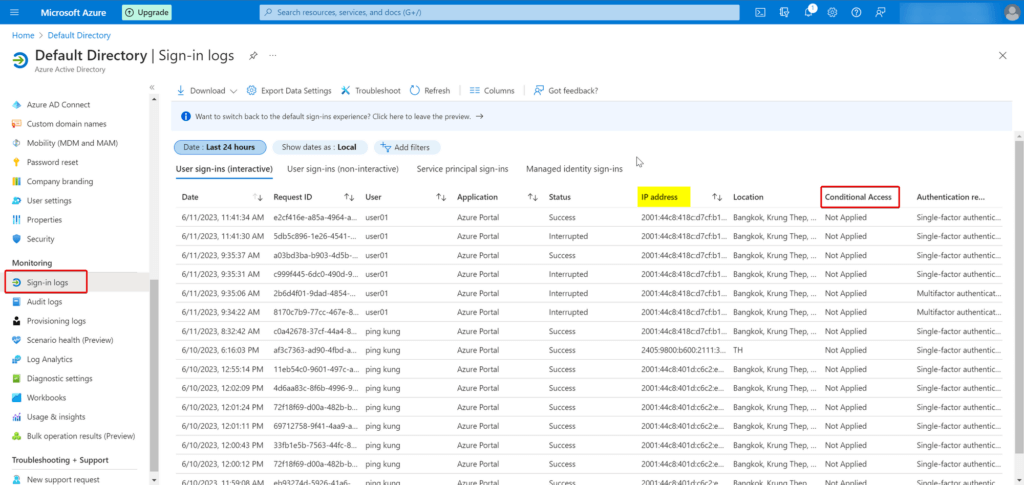This screenshot has height=485, width=1024.
Task: Select User sign-ins (interactive) tab
Action: [224, 169]
